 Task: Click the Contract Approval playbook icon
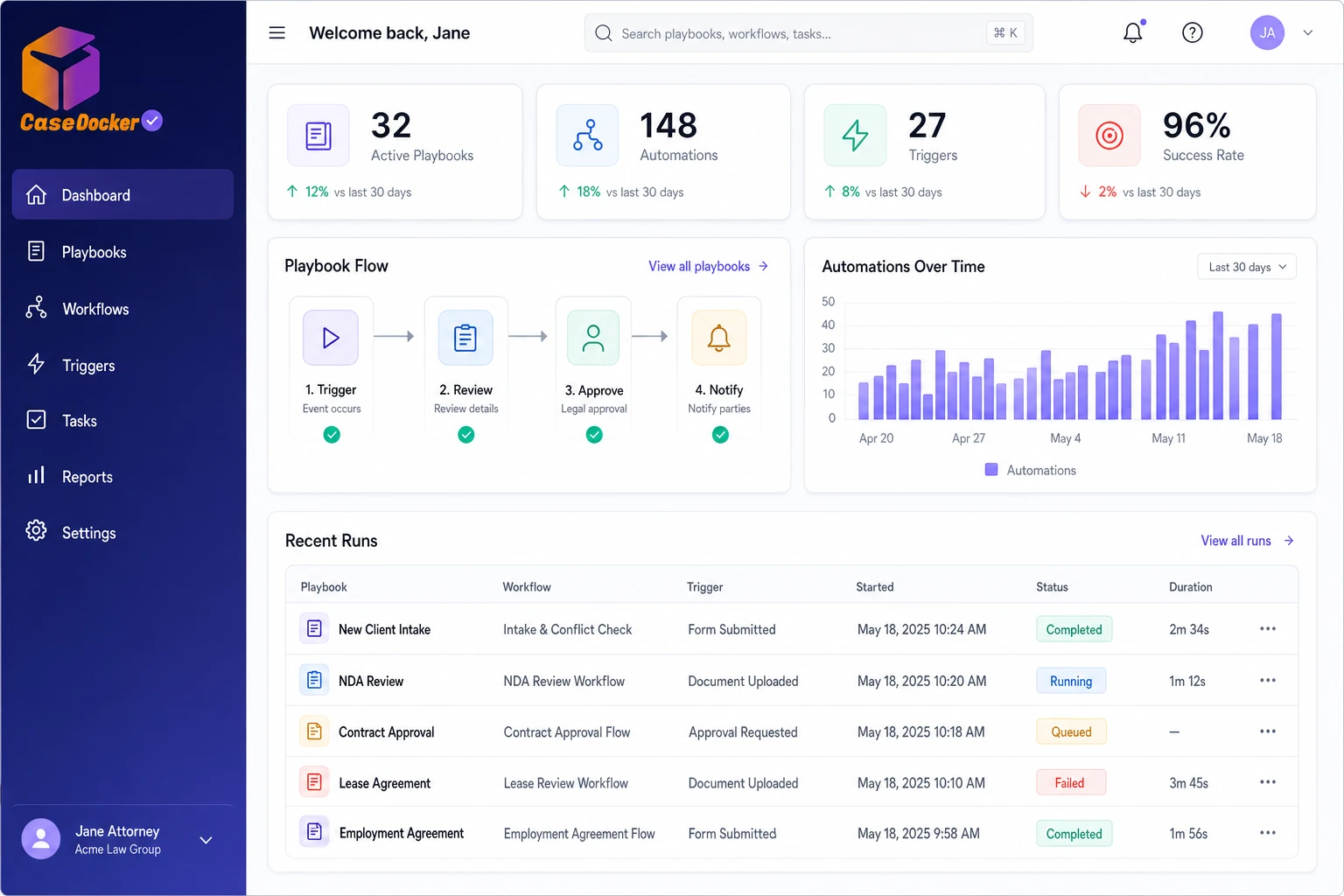pos(314,731)
